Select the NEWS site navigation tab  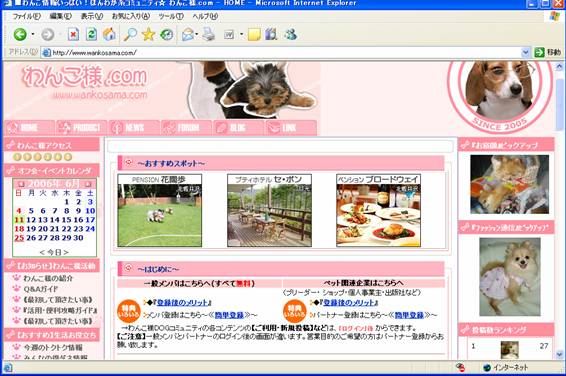(x=134, y=128)
